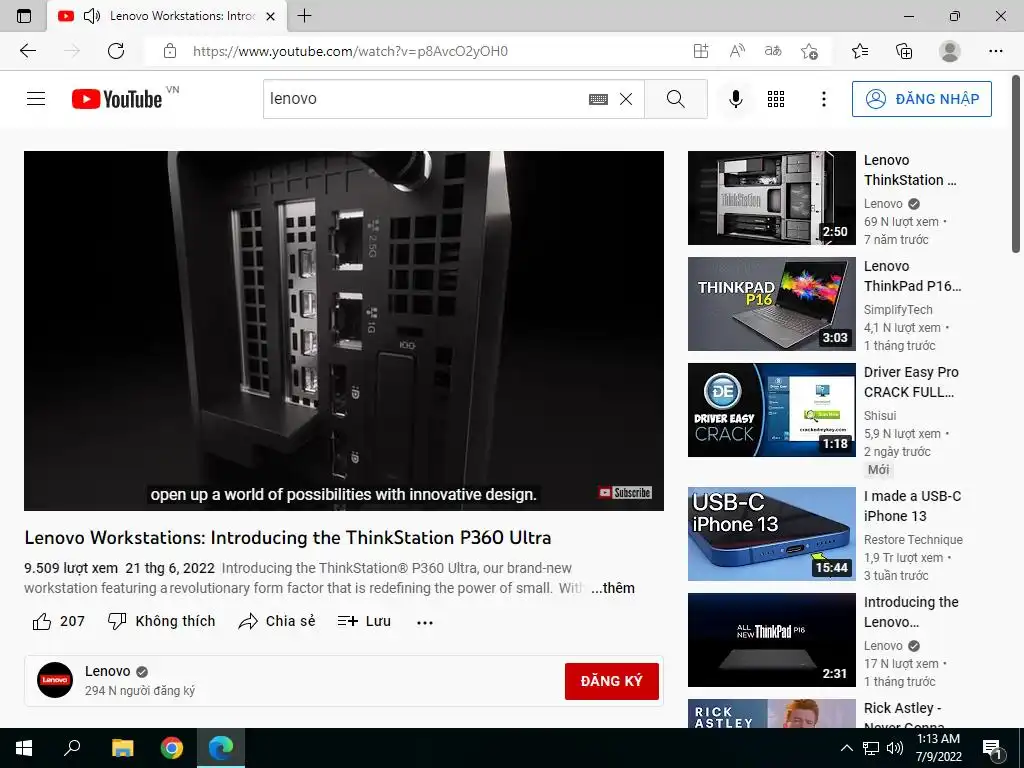Expand video description with ...thêm
The height and width of the screenshot is (768, 1024).
613,588
